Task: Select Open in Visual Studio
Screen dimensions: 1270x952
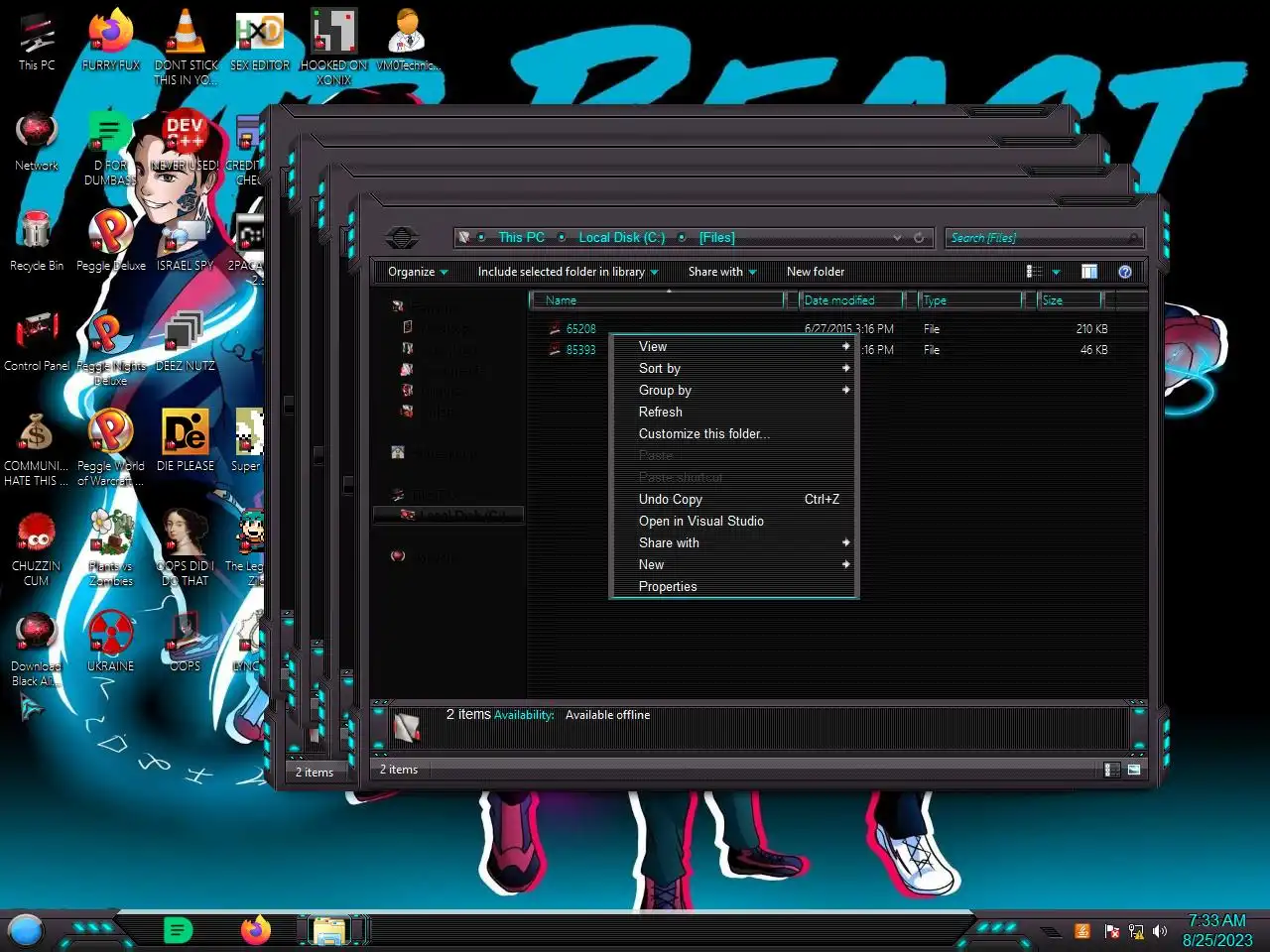Action: pyautogui.click(x=734, y=521)
